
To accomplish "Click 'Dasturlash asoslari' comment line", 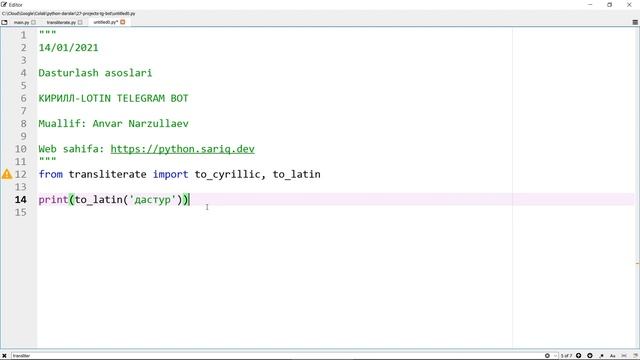I will click(95, 73).
